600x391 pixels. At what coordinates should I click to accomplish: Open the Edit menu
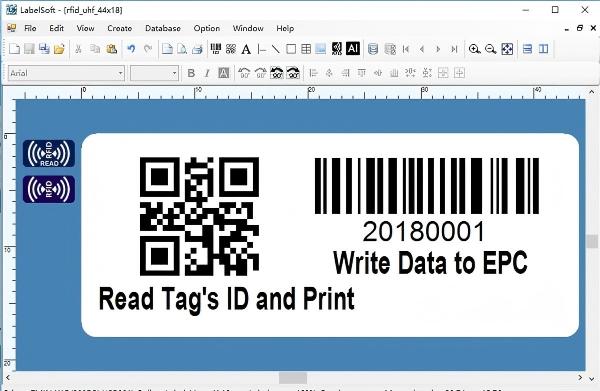click(x=56, y=28)
